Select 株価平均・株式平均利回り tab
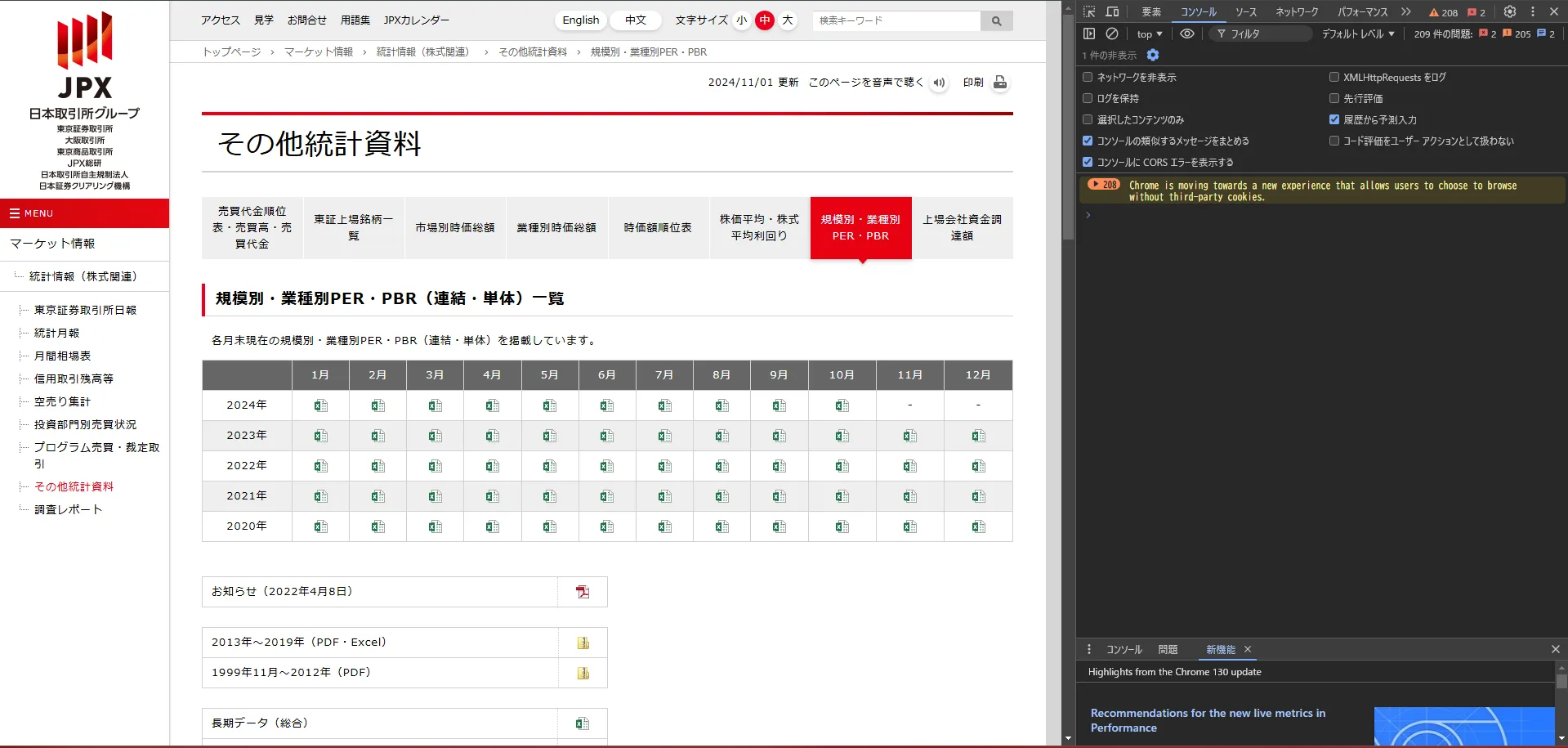The height and width of the screenshot is (748, 1568). coord(759,228)
